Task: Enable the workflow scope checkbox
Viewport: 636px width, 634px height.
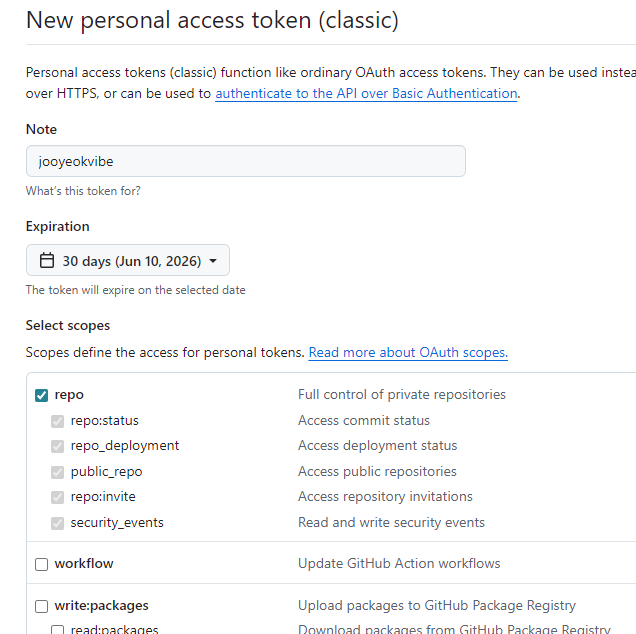Action: coord(41,564)
